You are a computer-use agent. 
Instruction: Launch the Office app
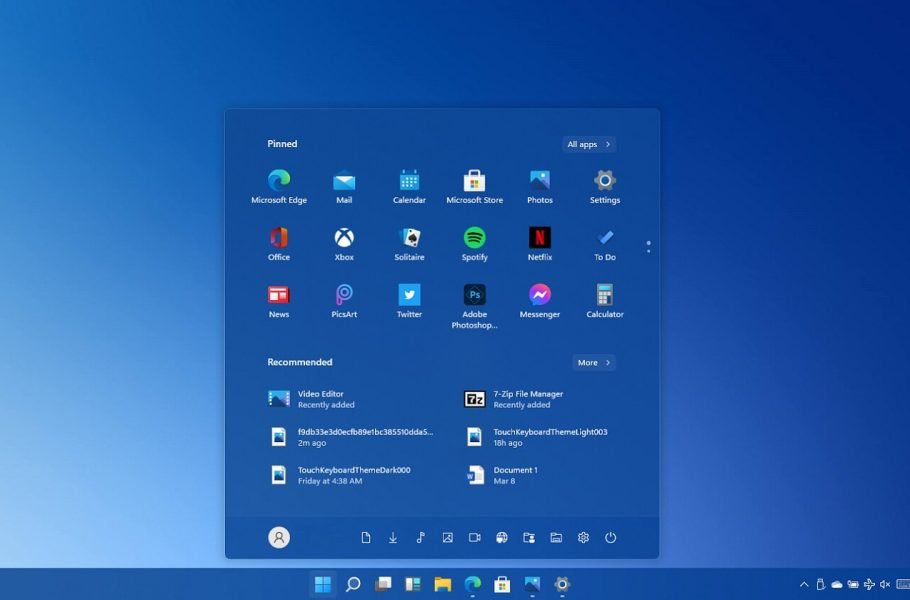279,244
